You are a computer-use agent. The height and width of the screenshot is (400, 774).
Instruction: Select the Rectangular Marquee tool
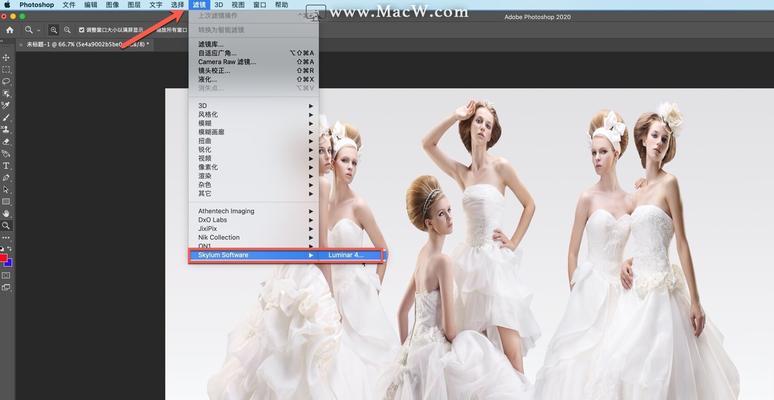[6, 70]
